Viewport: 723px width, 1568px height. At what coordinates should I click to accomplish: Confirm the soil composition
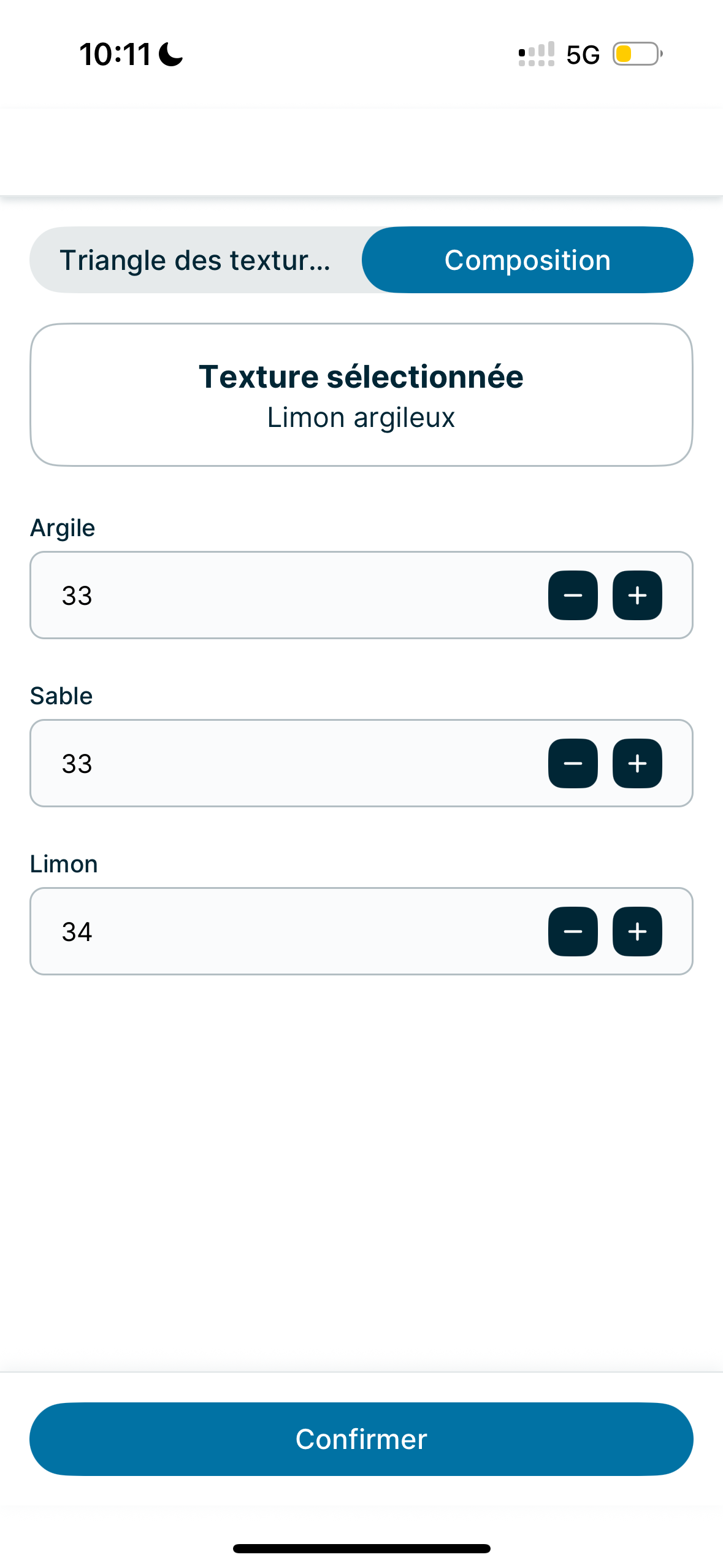(361, 1439)
